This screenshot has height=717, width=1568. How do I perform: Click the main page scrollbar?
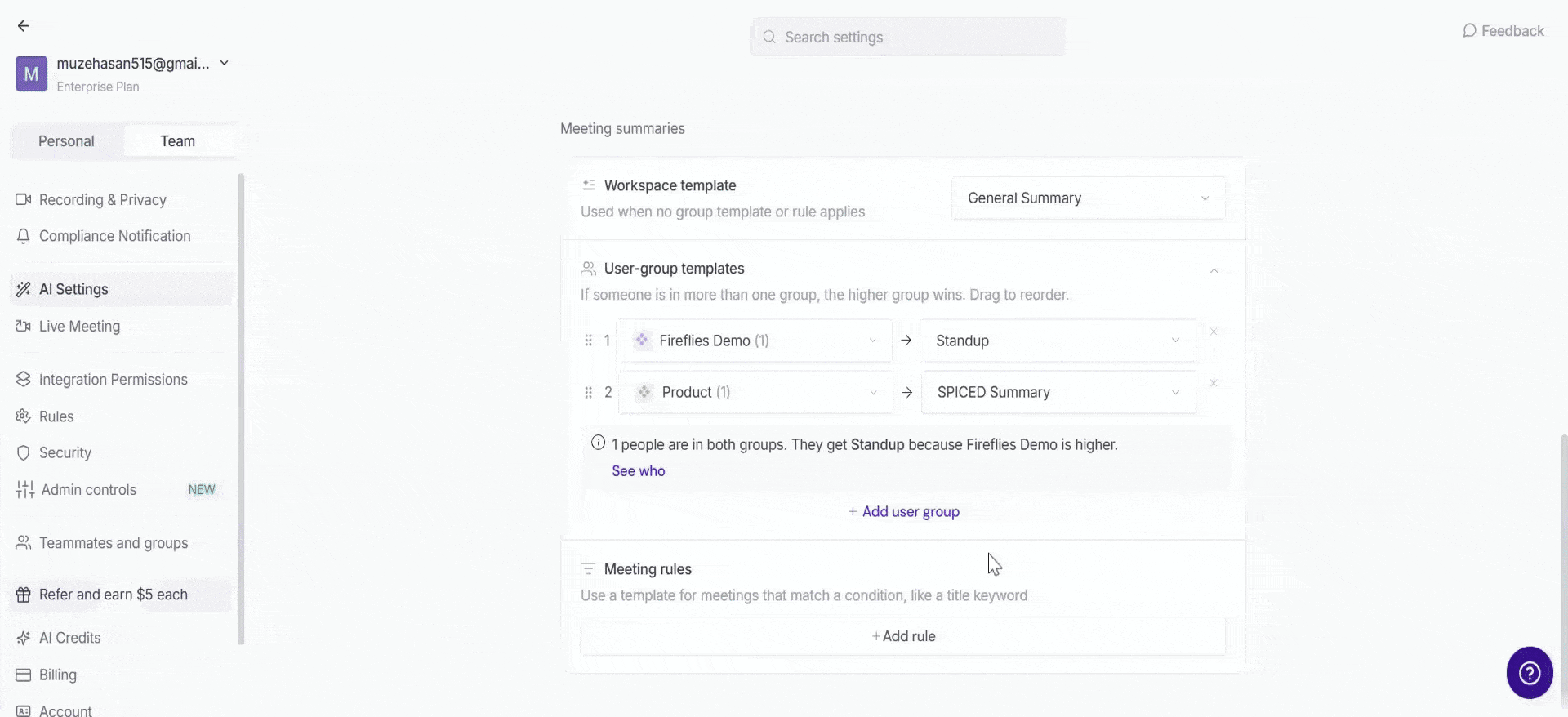coord(1564,572)
